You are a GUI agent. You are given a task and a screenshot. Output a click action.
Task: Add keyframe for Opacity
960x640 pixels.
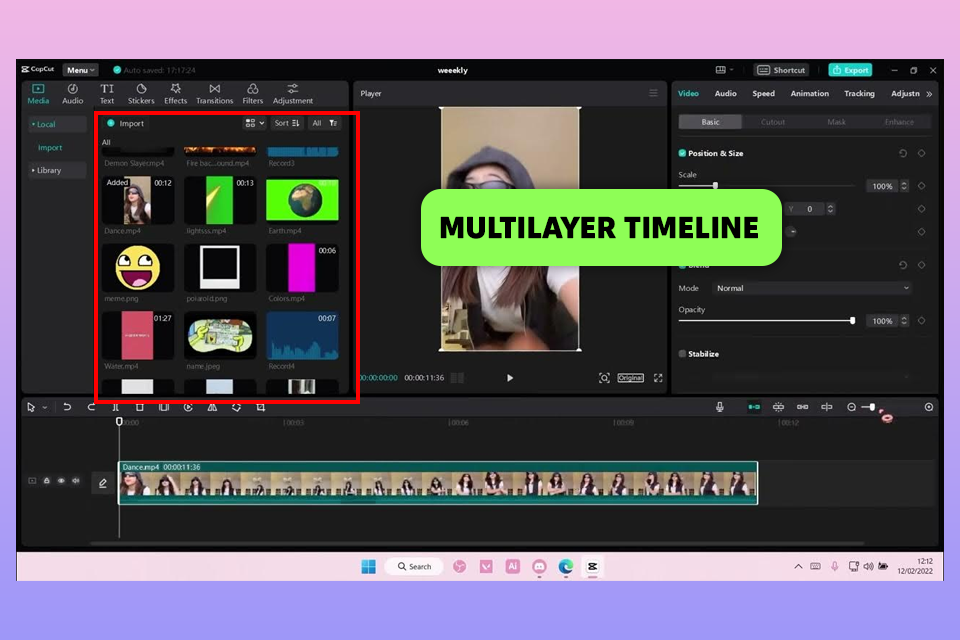(x=921, y=320)
